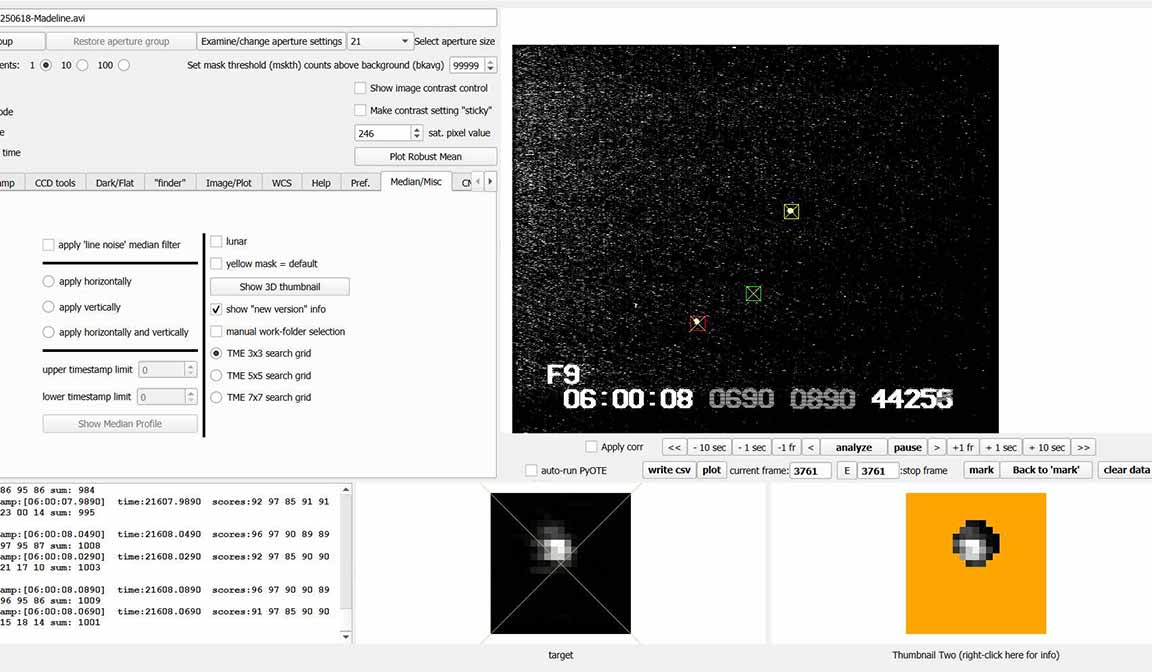Image resolution: width=1152 pixels, height=672 pixels.
Task: Switch to the WCS tab
Action: pos(282,183)
